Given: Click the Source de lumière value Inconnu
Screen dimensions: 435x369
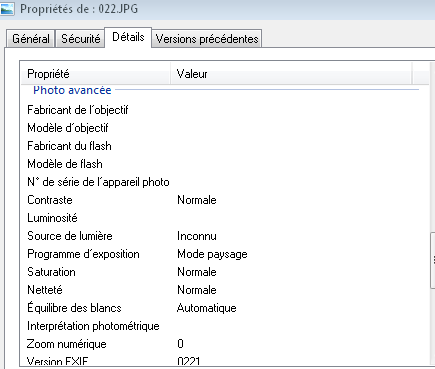Looking at the screenshot, I should (197, 236).
